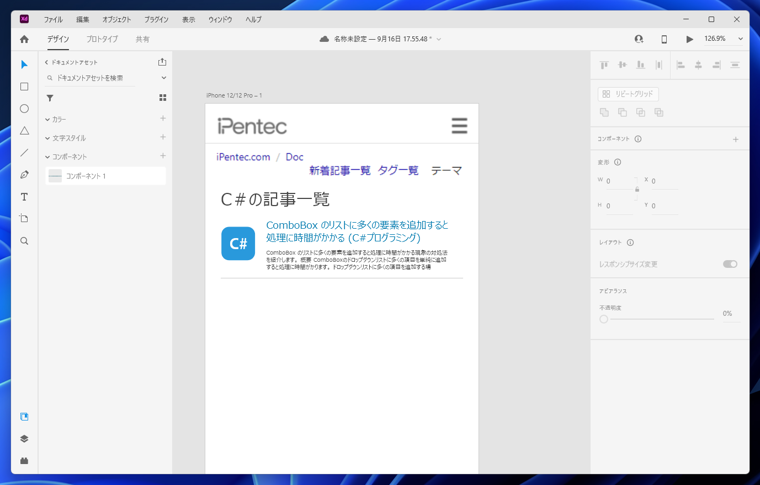Image resolution: width=760 pixels, height=485 pixels.
Task: Click the Subtract boolean operation icon
Action: pyautogui.click(x=622, y=112)
